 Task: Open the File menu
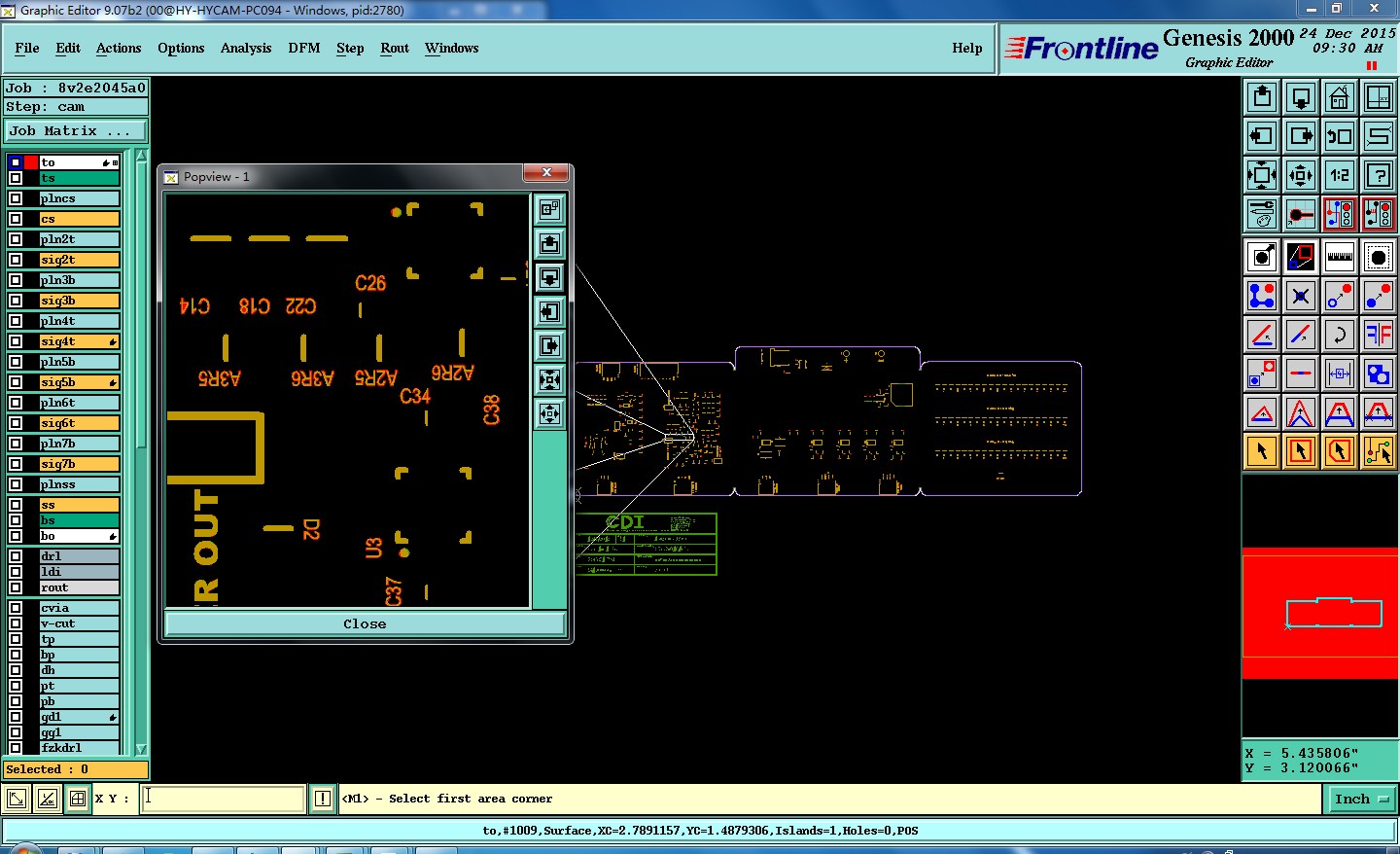[x=27, y=48]
